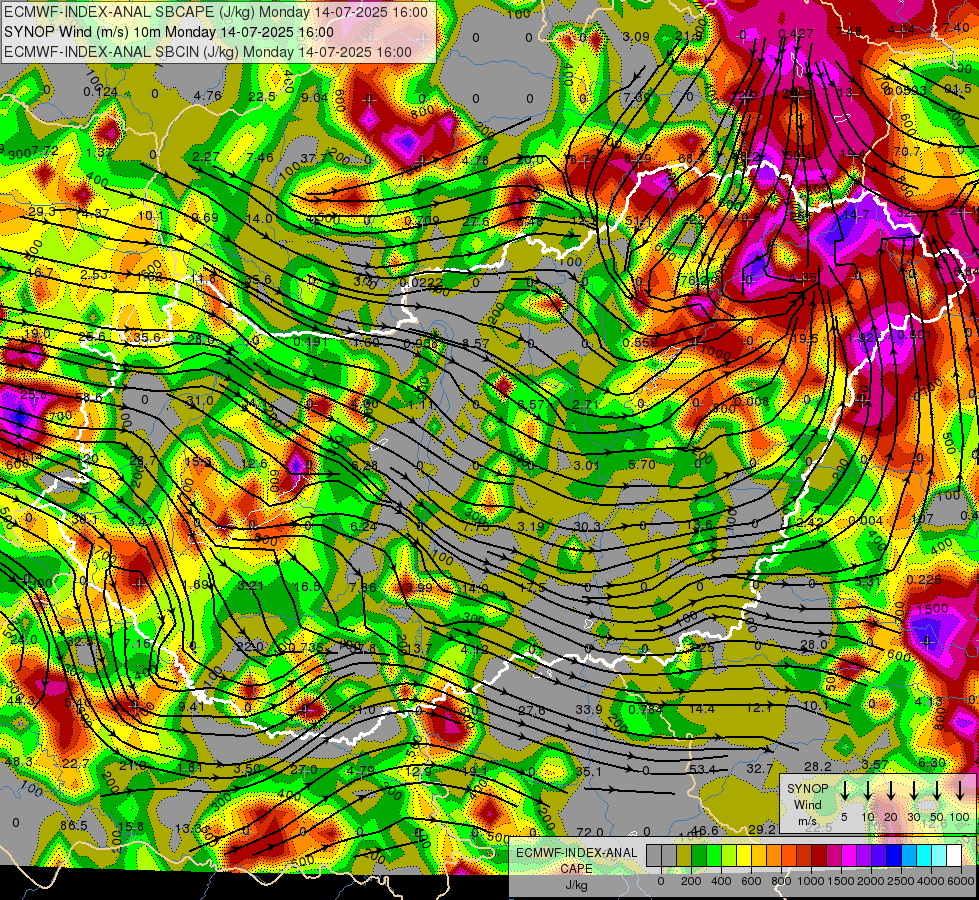Click the '2000' tick label in the CAPE legend
Image resolution: width=979 pixels, height=900 pixels.
[x=871, y=881]
